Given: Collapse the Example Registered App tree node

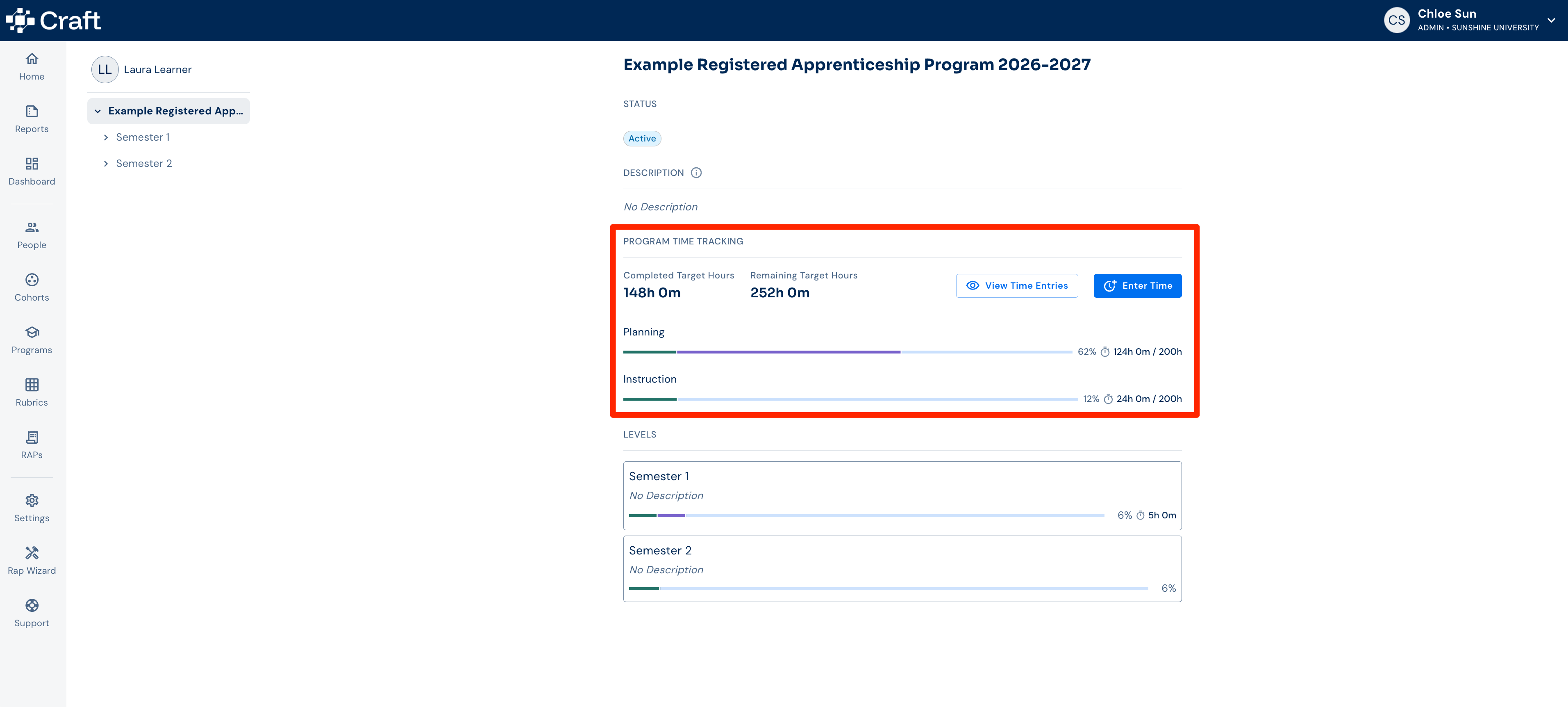Looking at the screenshot, I should (x=98, y=112).
